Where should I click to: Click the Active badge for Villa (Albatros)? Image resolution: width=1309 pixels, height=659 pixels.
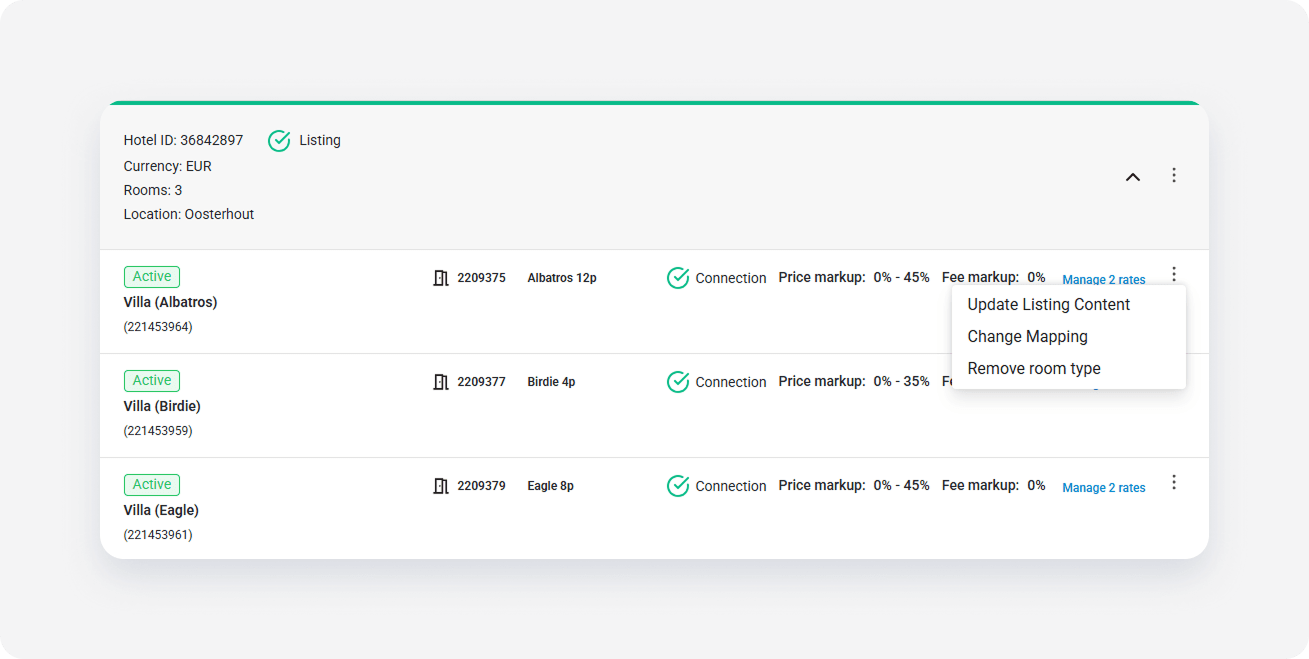pyautogui.click(x=152, y=277)
